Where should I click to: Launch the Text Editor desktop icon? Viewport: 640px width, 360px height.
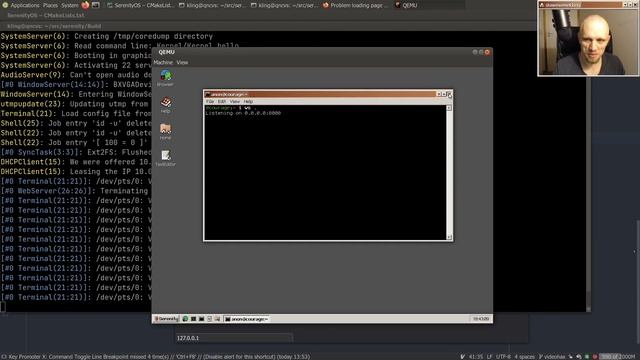pyautogui.click(x=165, y=158)
